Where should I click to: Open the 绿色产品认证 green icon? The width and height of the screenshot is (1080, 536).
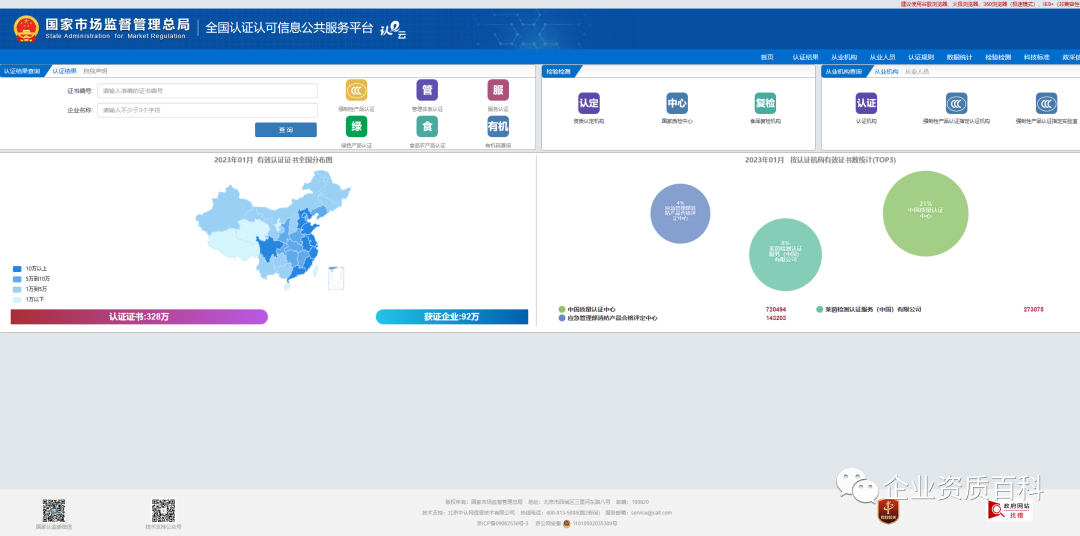356,127
